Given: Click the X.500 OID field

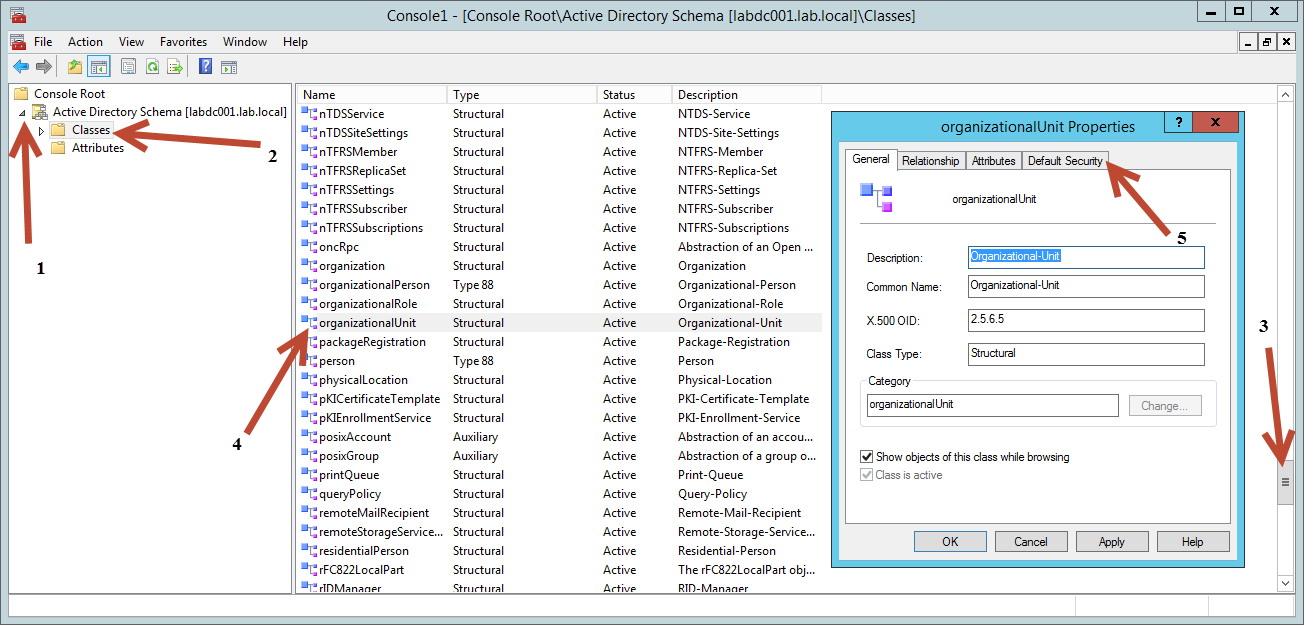Looking at the screenshot, I should coord(1086,320).
